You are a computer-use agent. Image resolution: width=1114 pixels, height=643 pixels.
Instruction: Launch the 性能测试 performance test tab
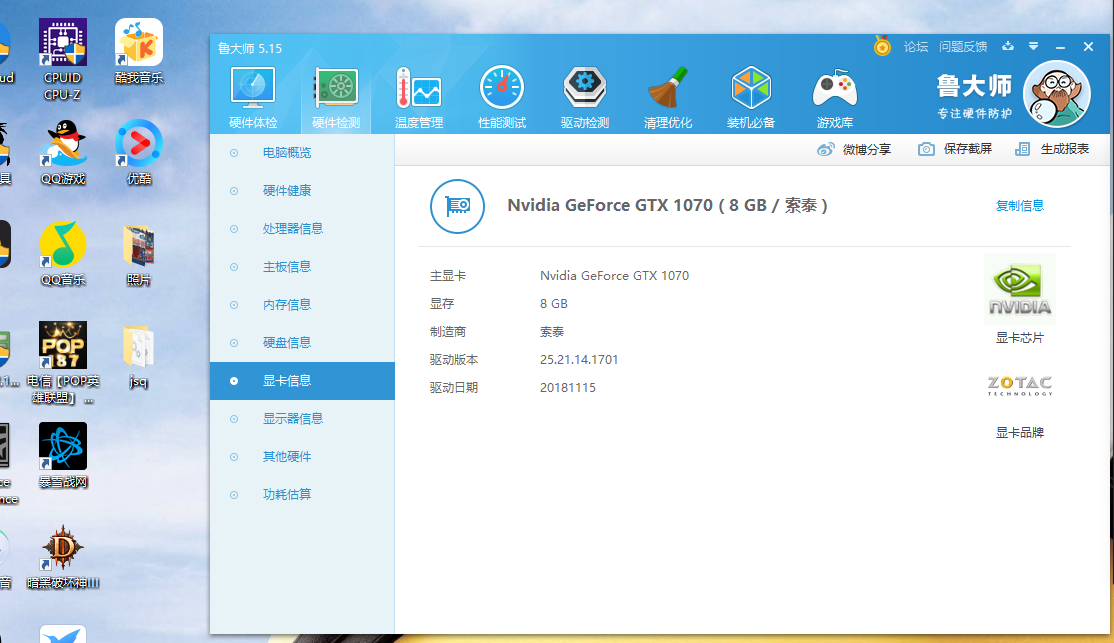(x=502, y=98)
